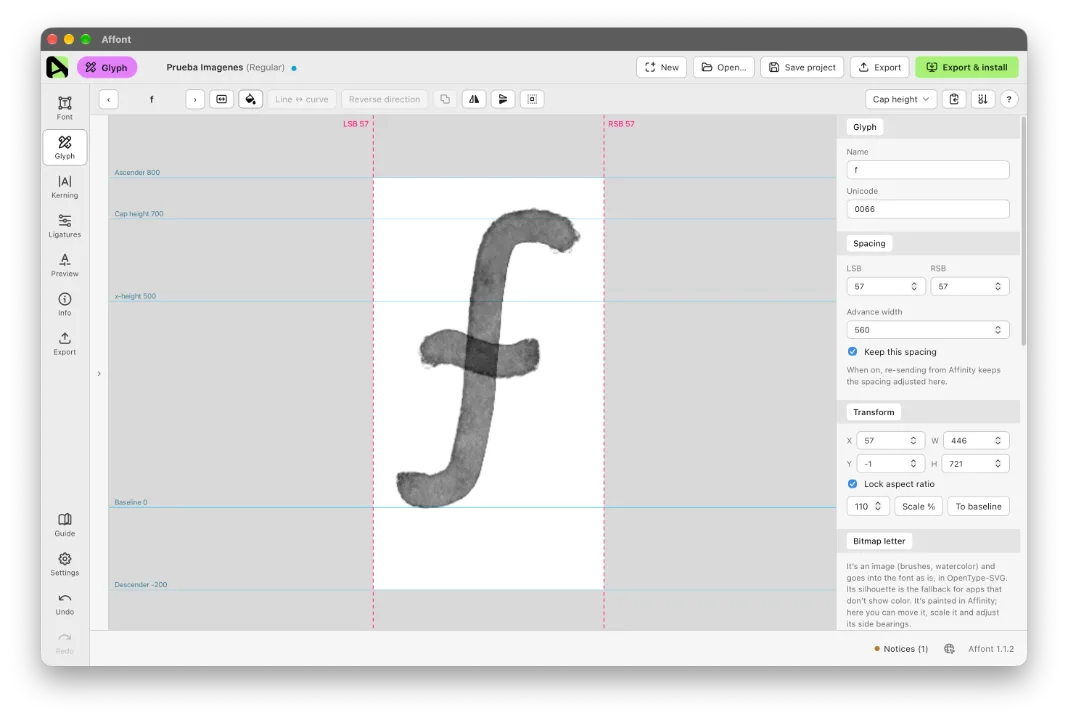
Task: Switch to the Kerning section
Action: [x=65, y=186]
